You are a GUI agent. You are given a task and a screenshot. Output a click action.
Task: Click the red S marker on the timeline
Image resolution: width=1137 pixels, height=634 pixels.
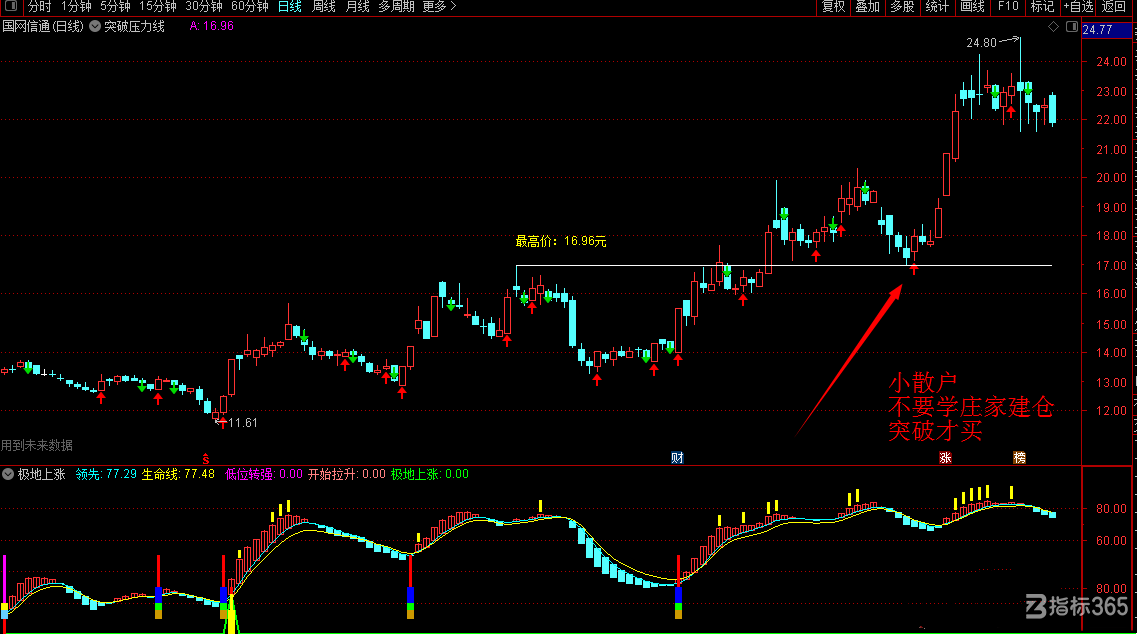pos(206,458)
